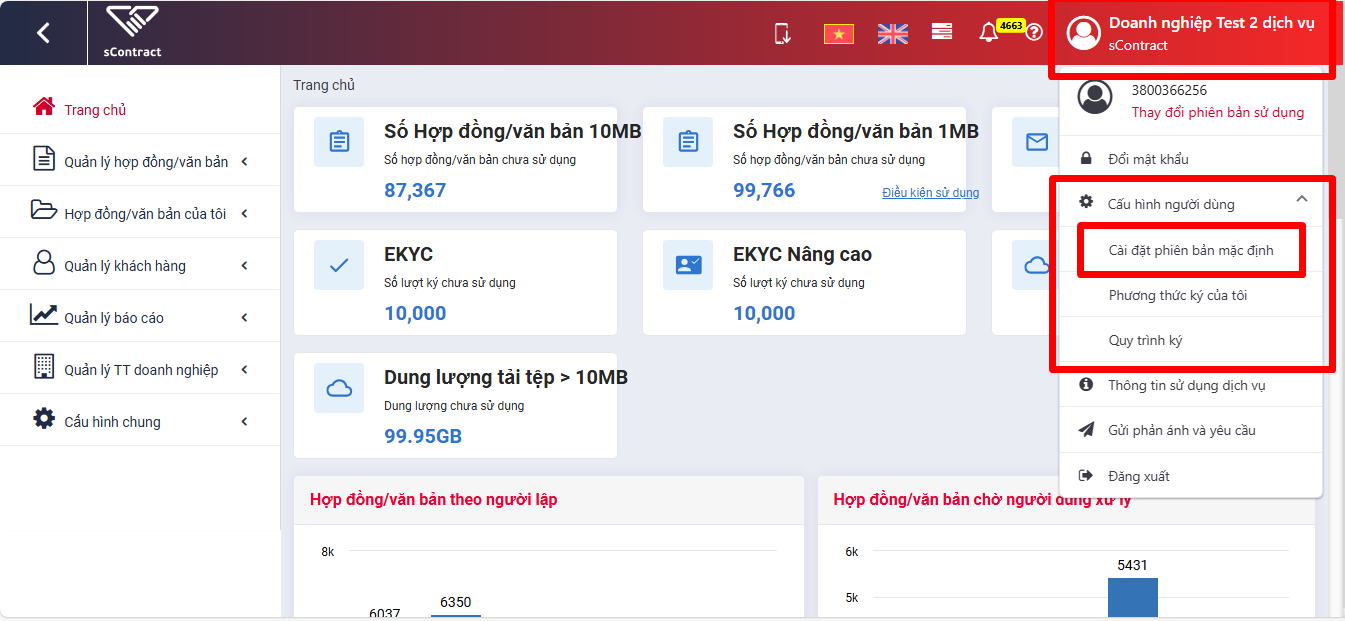
Task: Expand Quản lý khách hàng chevron
Action: point(244,266)
